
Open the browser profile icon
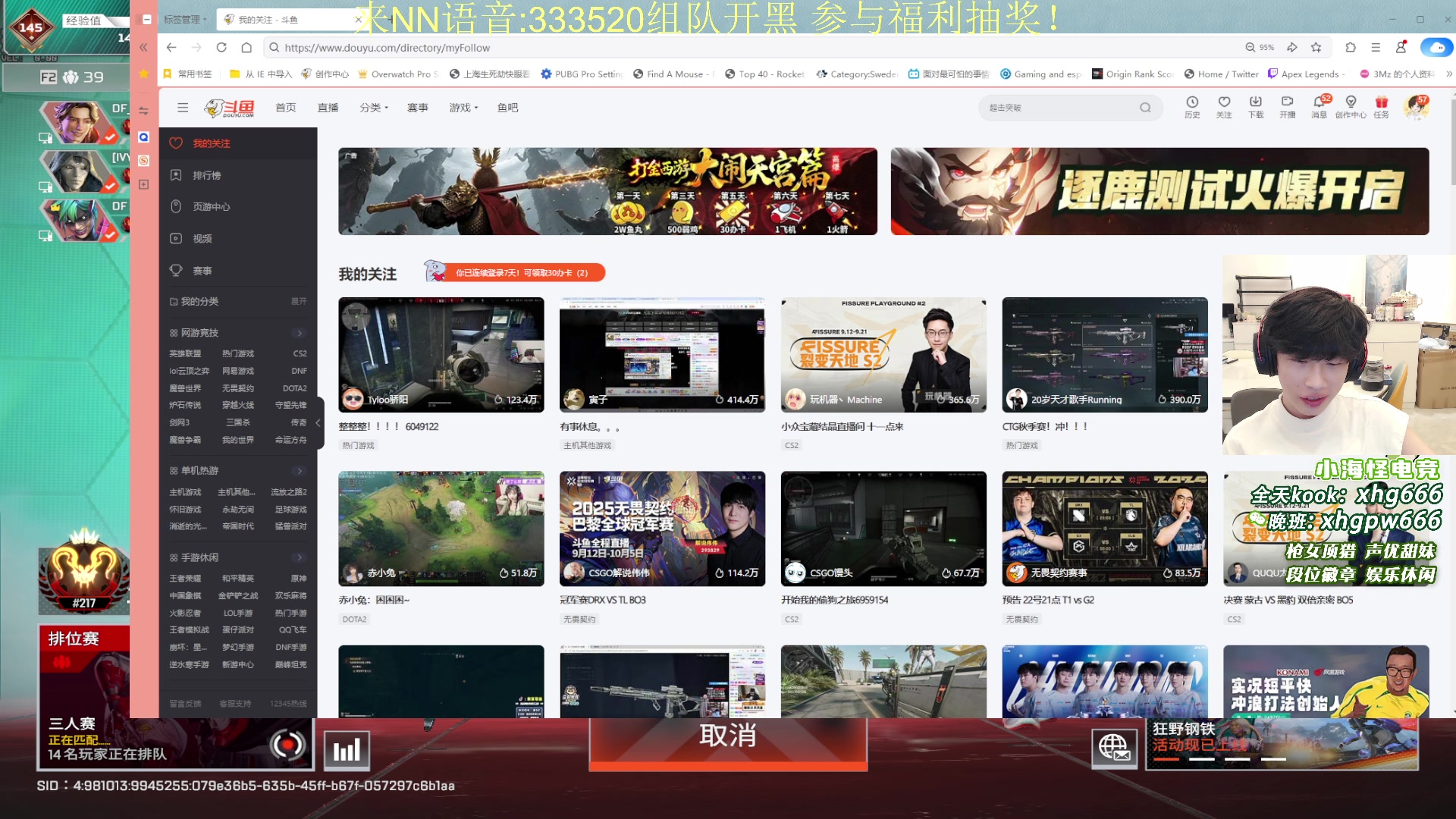(x=1401, y=47)
